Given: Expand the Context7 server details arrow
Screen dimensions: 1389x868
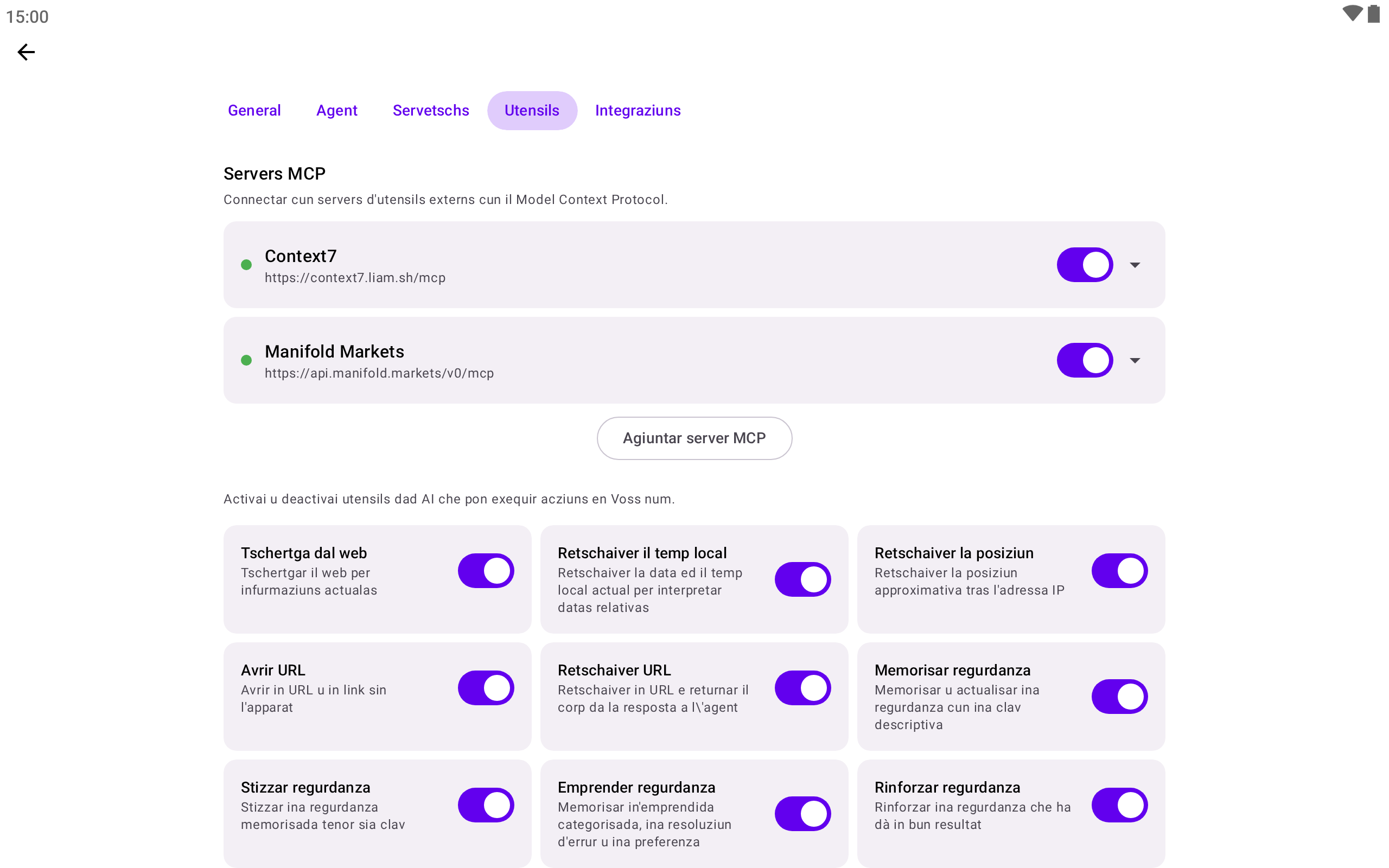Looking at the screenshot, I should (1135, 265).
